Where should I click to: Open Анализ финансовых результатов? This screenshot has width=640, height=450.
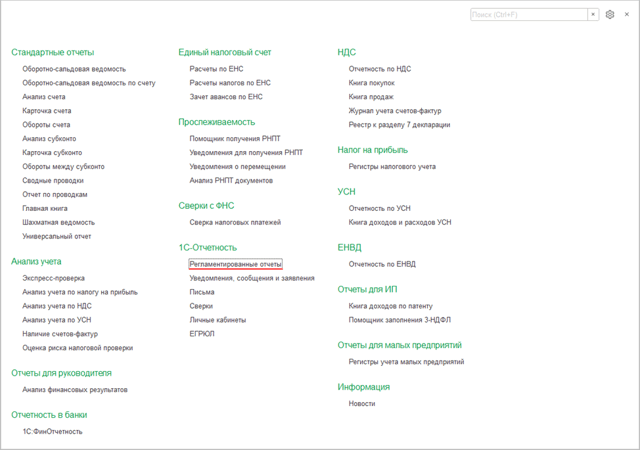pos(75,390)
